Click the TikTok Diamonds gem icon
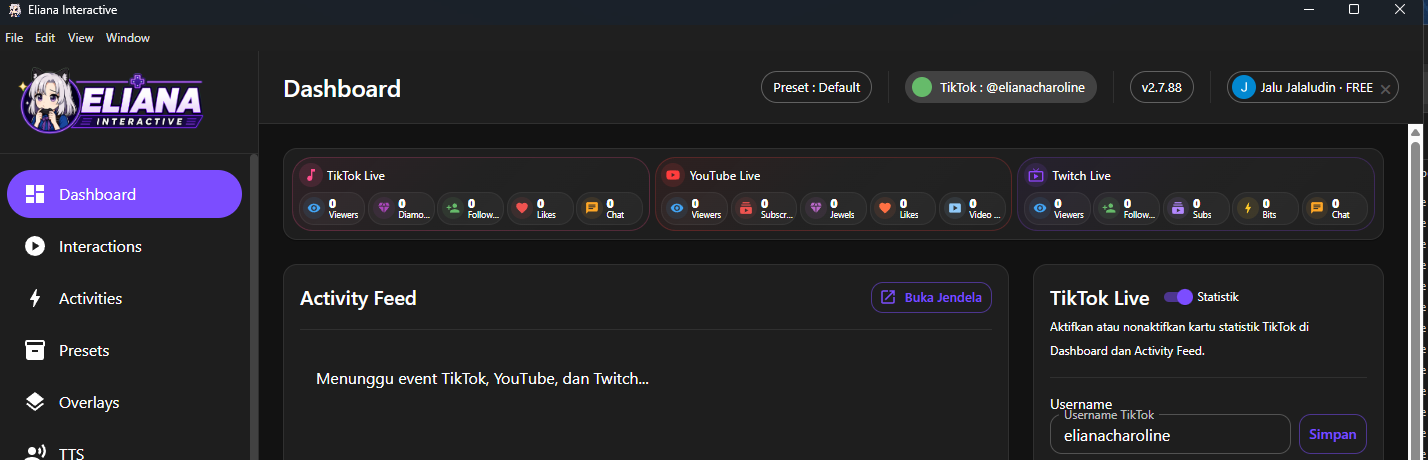The height and width of the screenshot is (460, 1428). point(384,208)
